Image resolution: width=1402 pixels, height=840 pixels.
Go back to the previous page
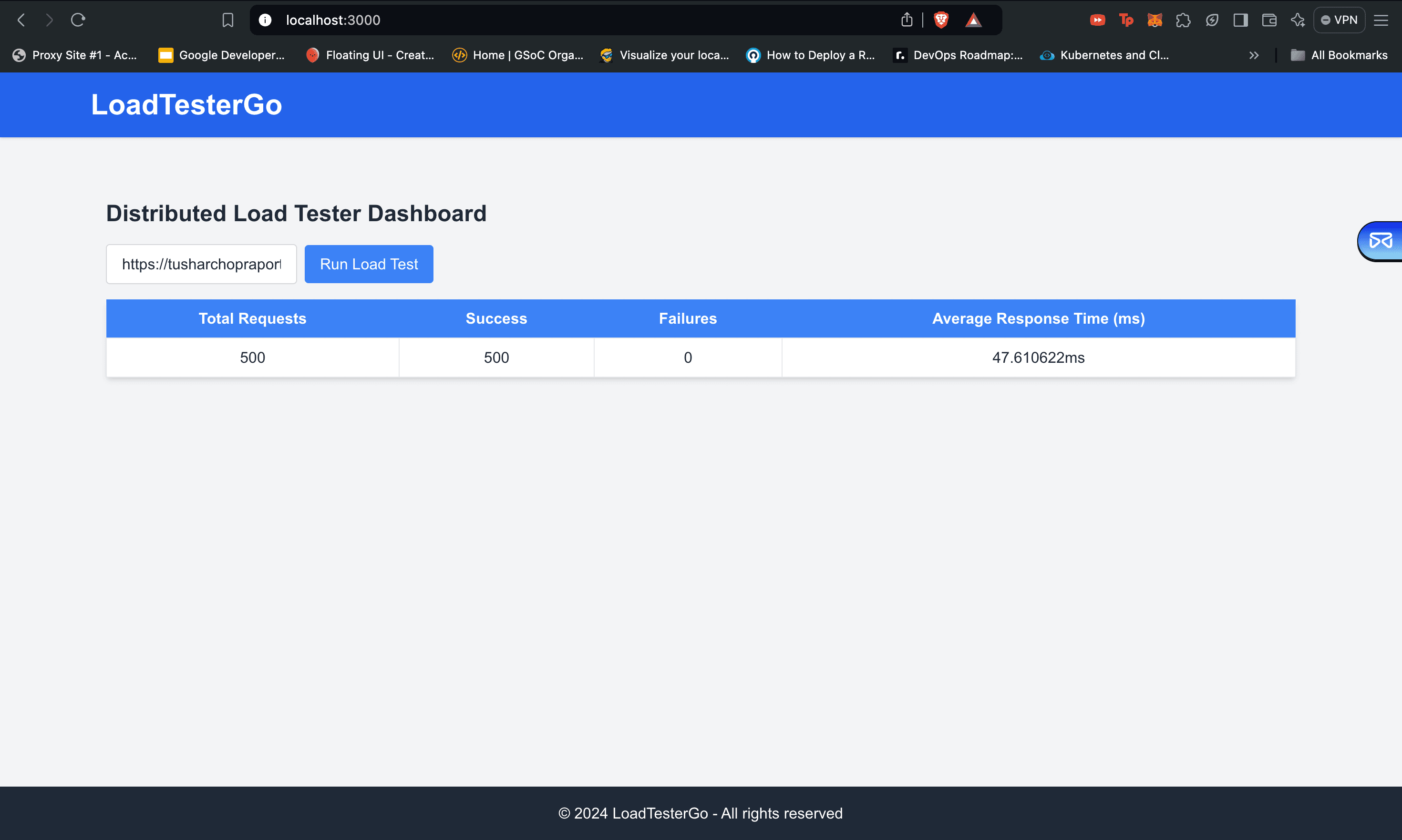click(21, 20)
